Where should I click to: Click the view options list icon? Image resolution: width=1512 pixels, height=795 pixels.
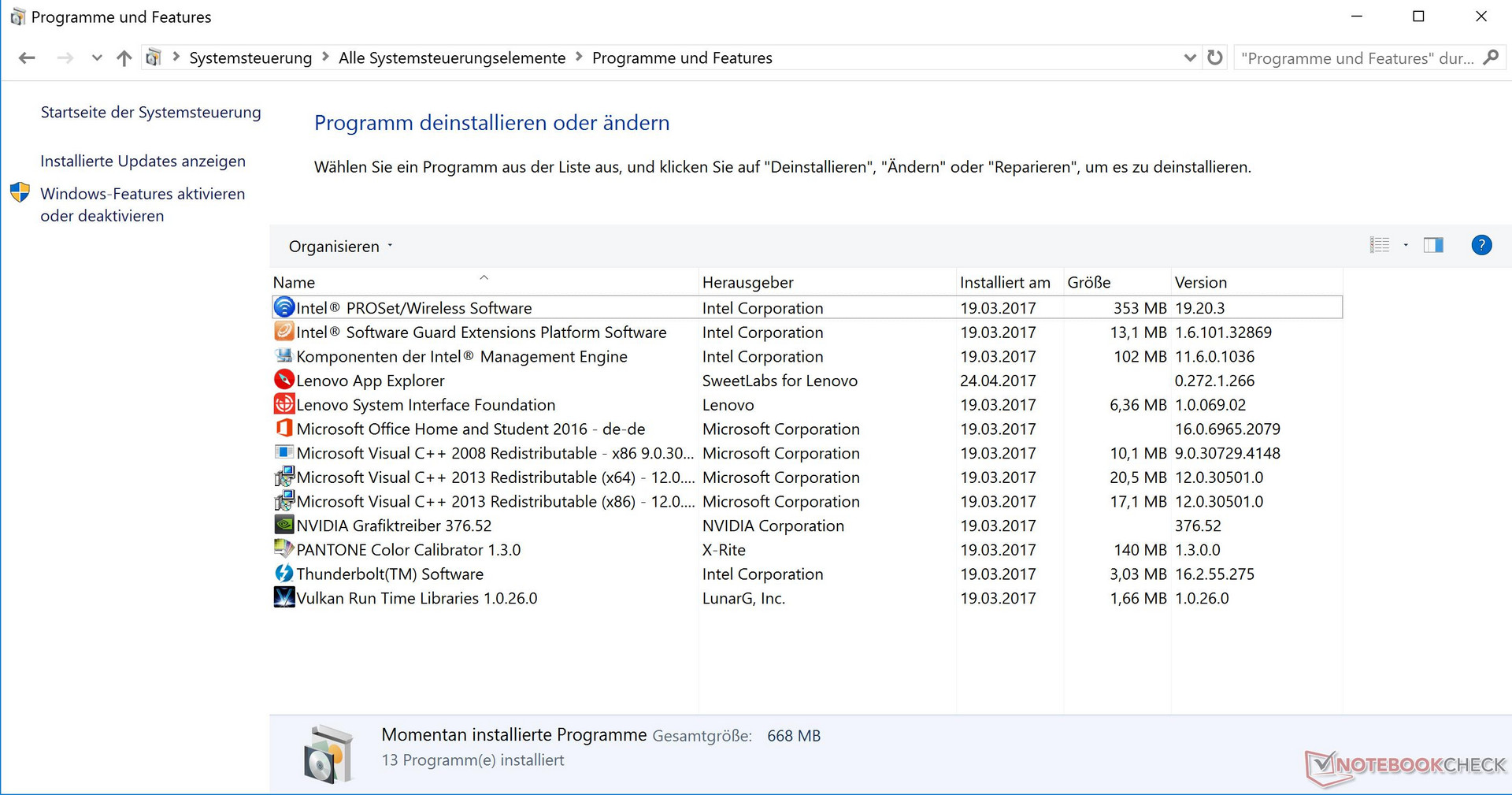(1380, 245)
